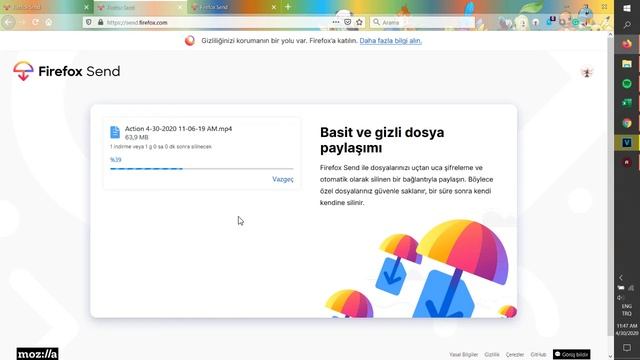Click the blue file document icon
Screen dimensions: 640x360
[115, 132]
